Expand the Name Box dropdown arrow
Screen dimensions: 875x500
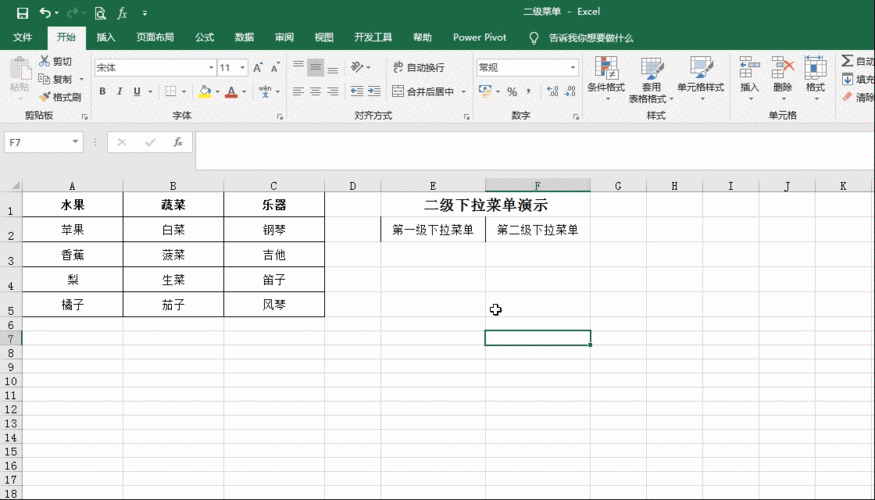pyautogui.click(x=75, y=143)
